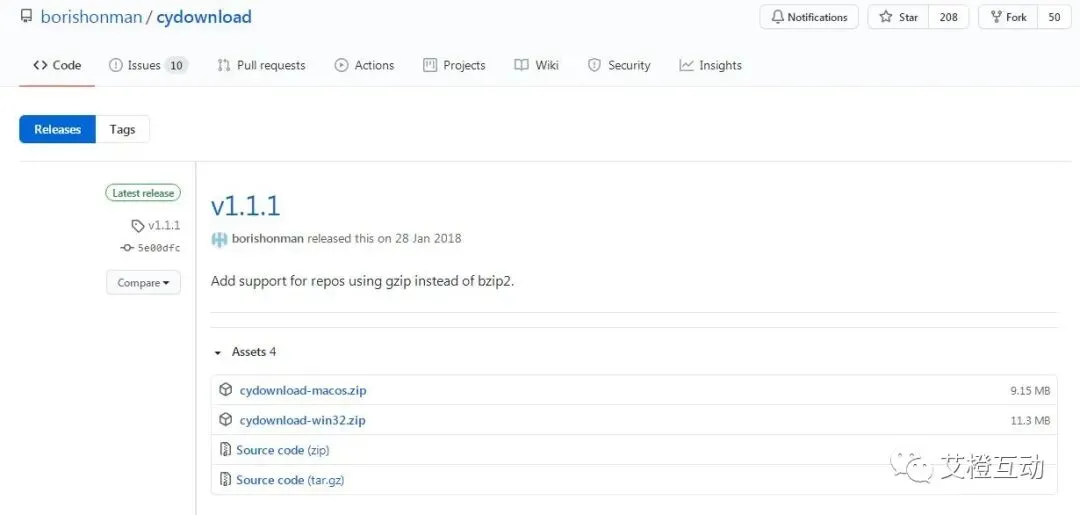The image size is (1080, 515).
Task: View the 50 forks count
Action: 1055,17
